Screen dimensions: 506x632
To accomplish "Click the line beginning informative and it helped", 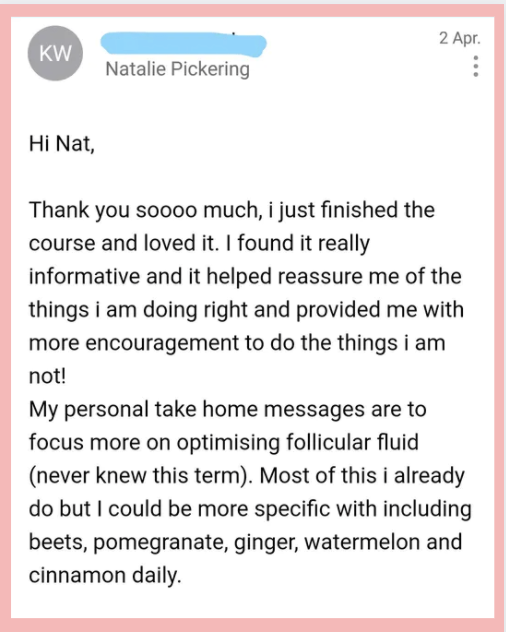I will 245,276.
